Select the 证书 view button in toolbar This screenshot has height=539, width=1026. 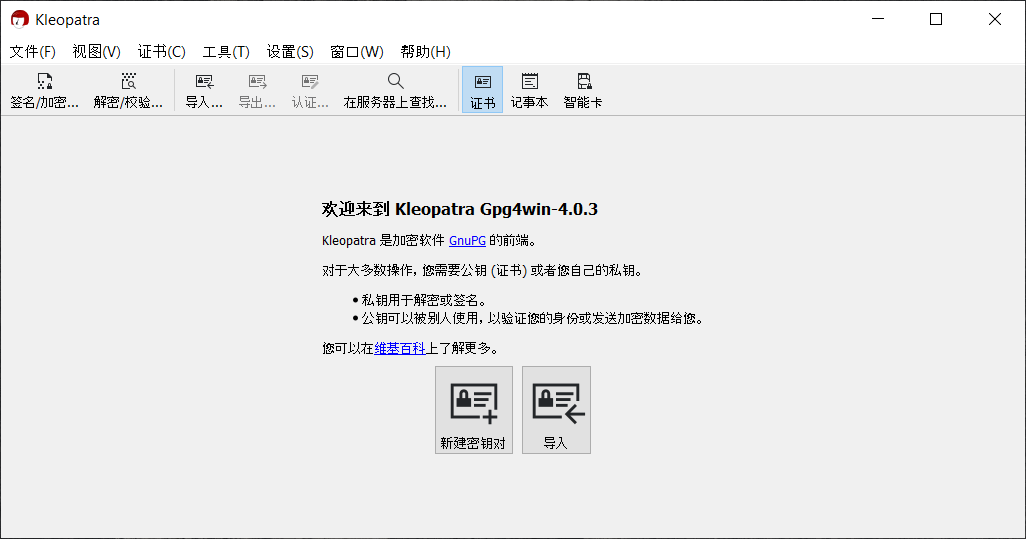click(482, 90)
